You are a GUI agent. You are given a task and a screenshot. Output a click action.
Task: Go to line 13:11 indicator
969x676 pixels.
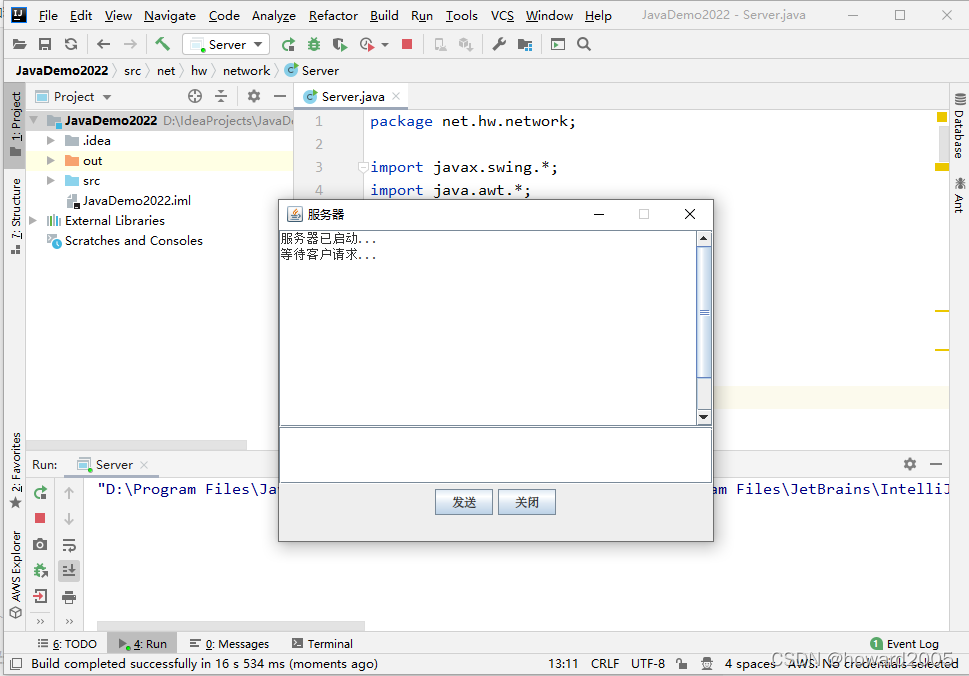tap(562, 663)
